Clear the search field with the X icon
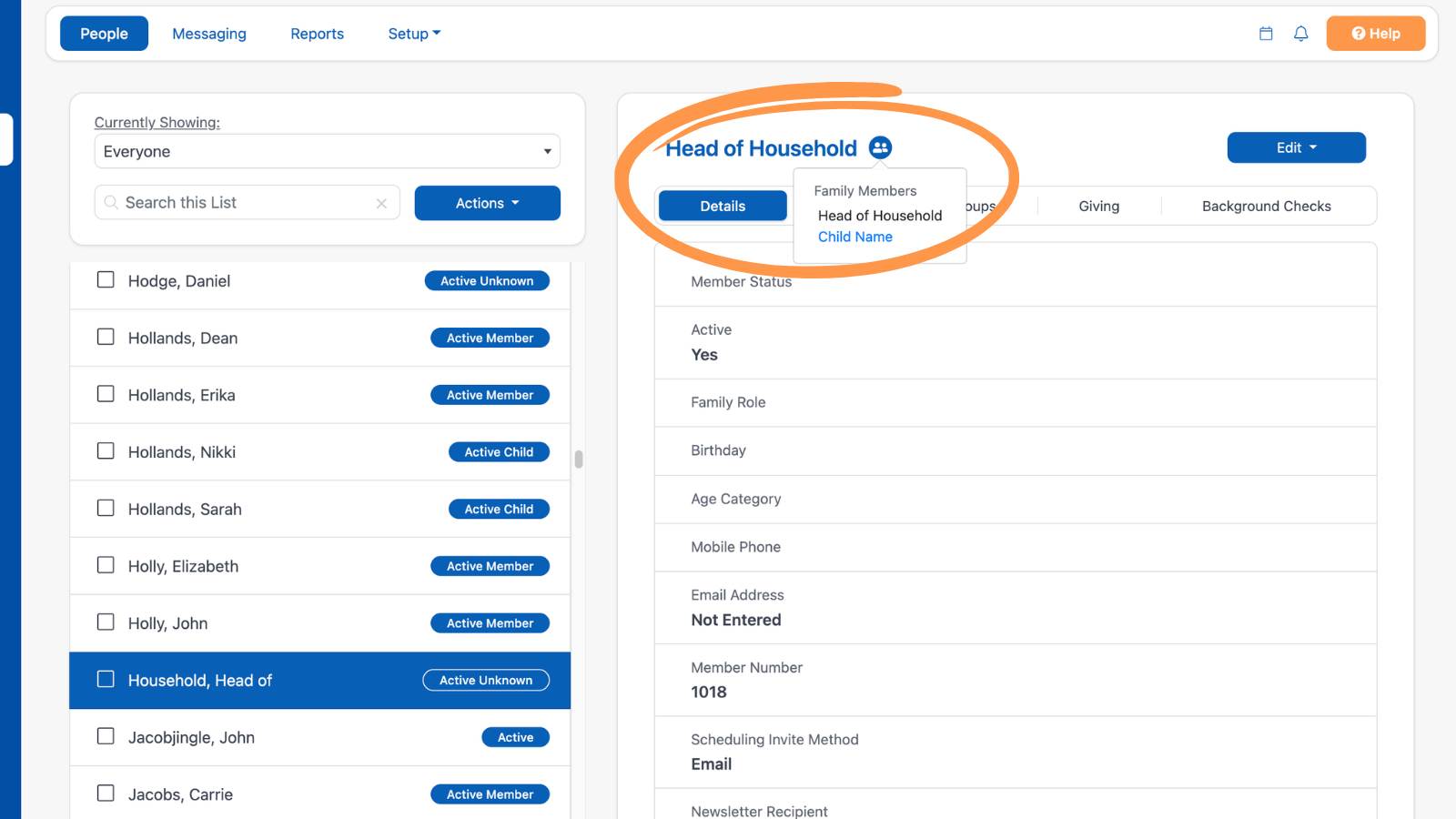 click(381, 204)
